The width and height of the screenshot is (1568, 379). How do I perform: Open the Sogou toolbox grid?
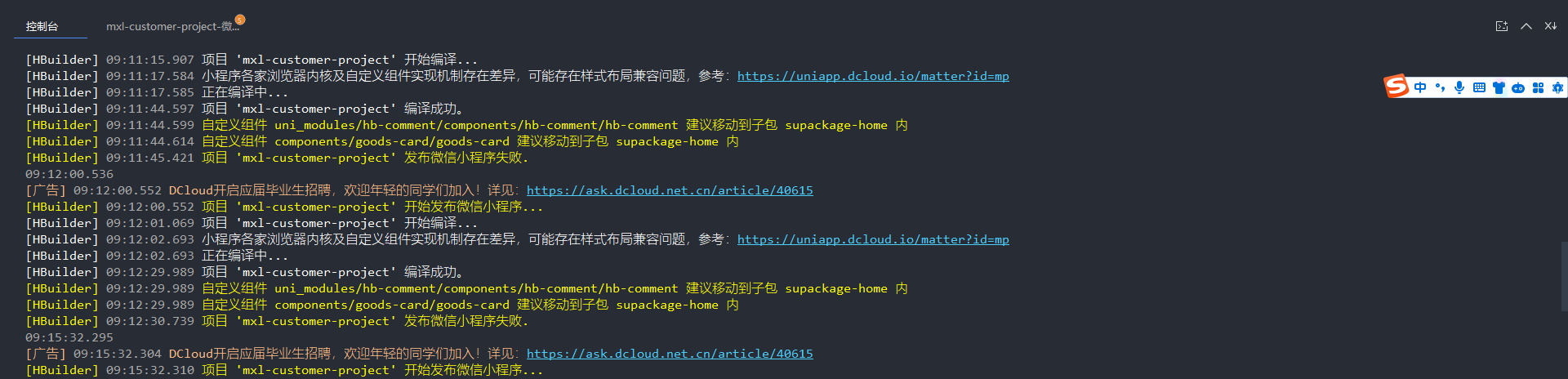tap(1538, 87)
